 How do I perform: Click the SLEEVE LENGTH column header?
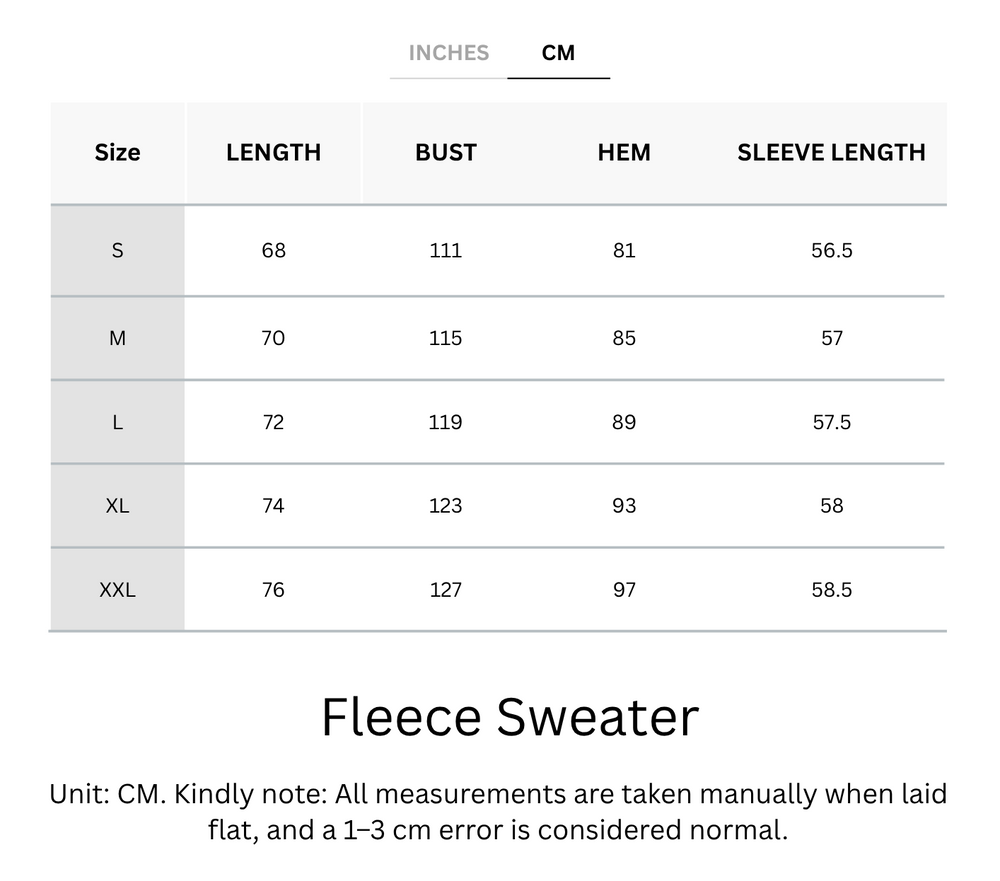(831, 153)
